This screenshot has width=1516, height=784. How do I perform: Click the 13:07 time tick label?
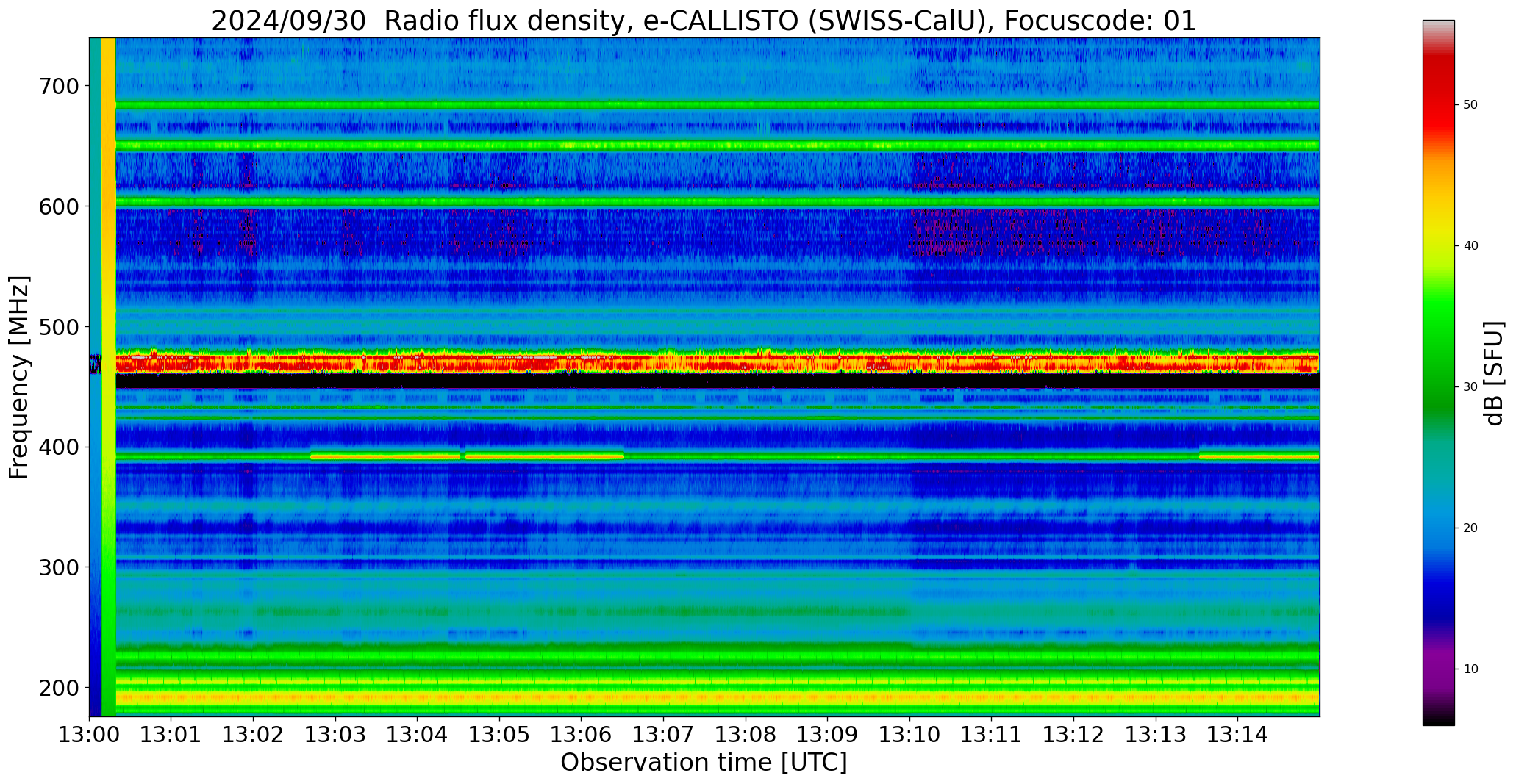pyautogui.click(x=664, y=734)
